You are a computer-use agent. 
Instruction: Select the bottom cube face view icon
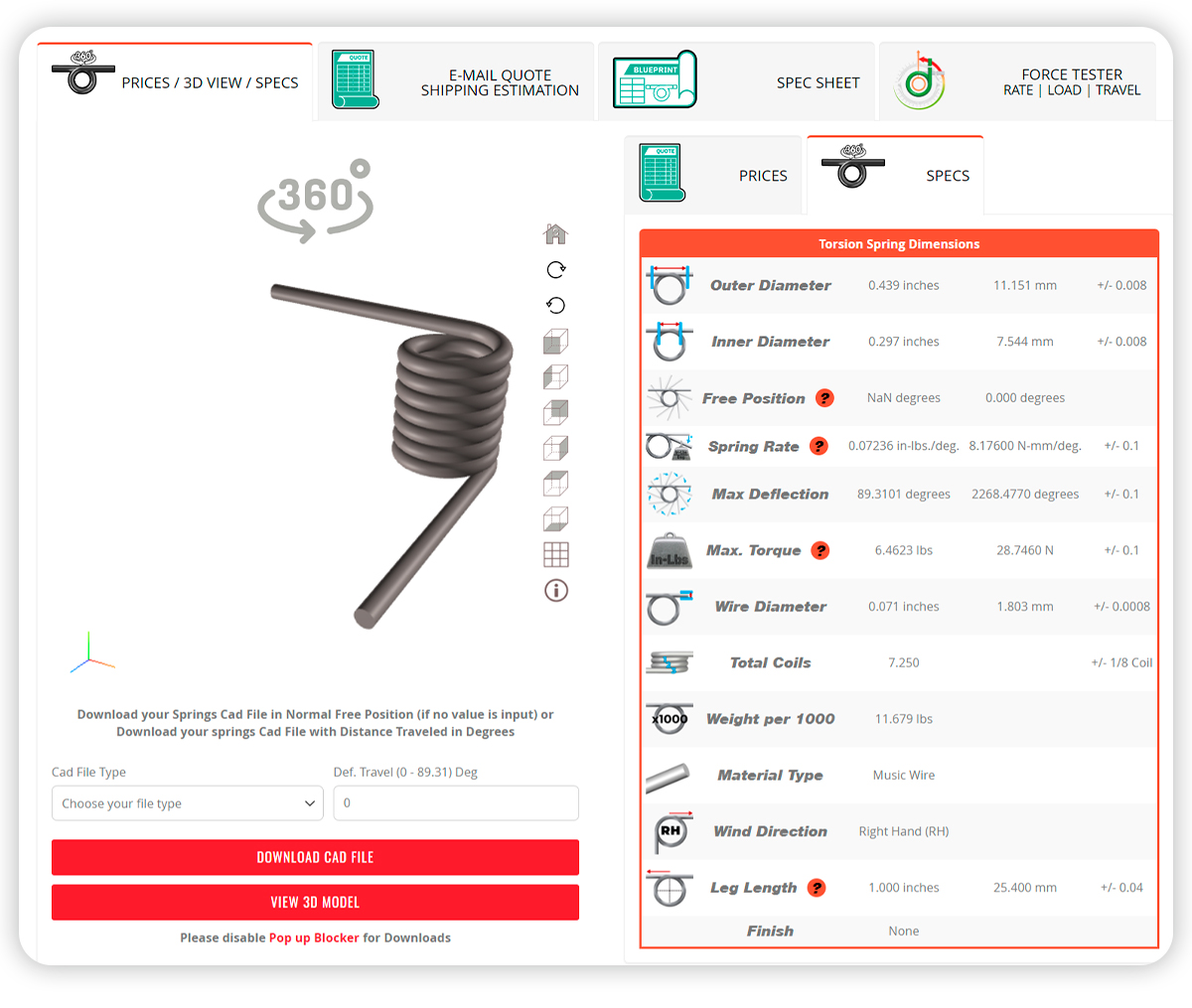tap(555, 519)
